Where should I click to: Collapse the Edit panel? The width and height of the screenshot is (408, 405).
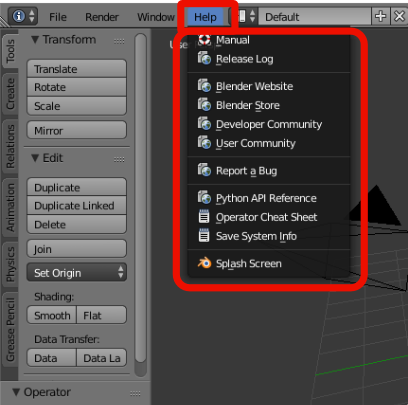click(x=35, y=158)
